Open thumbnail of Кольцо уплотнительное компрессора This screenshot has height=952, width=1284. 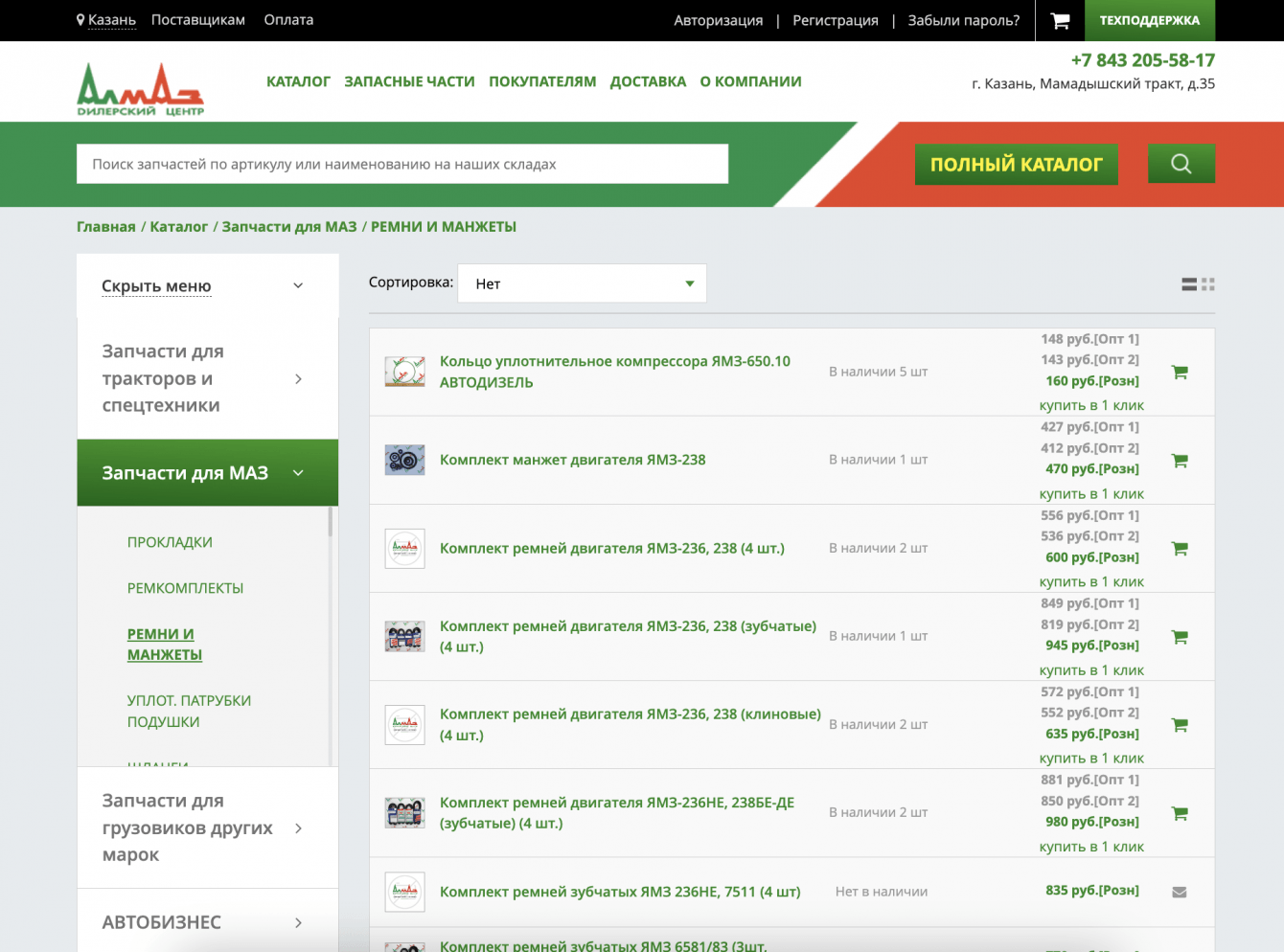click(x=404, y=372)
